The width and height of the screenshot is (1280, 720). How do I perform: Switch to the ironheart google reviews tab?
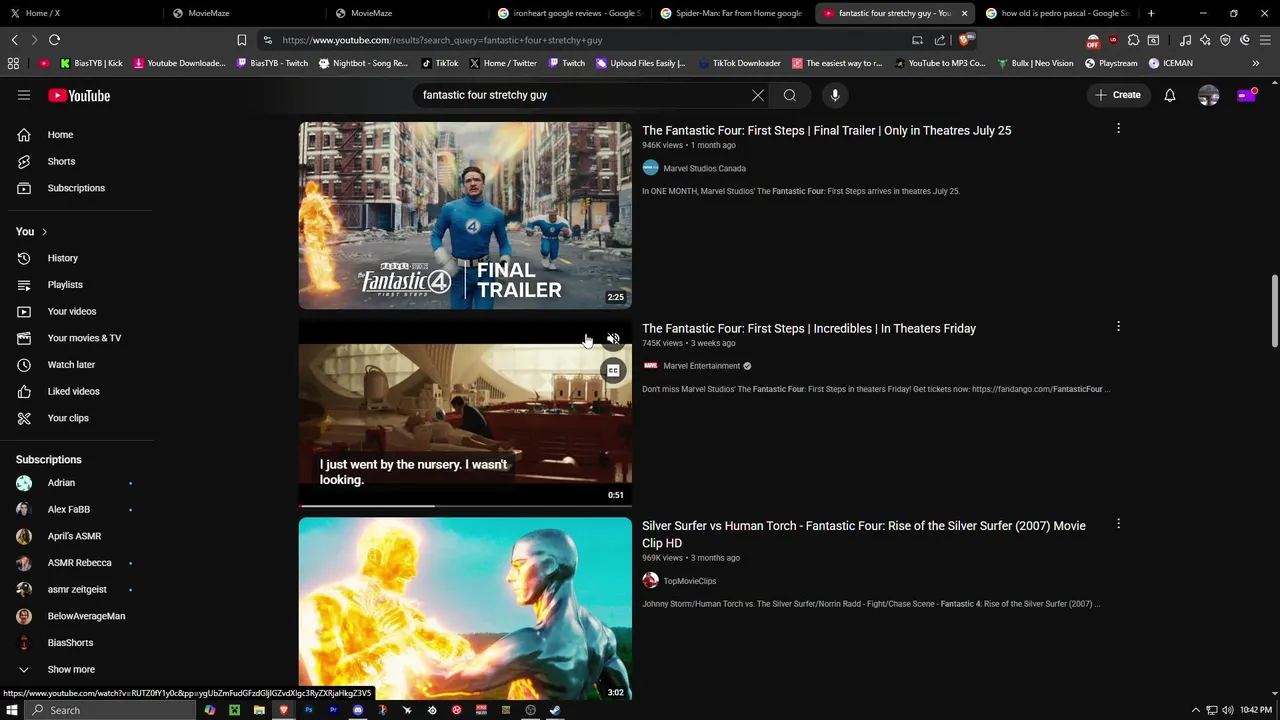pos(572,13)
